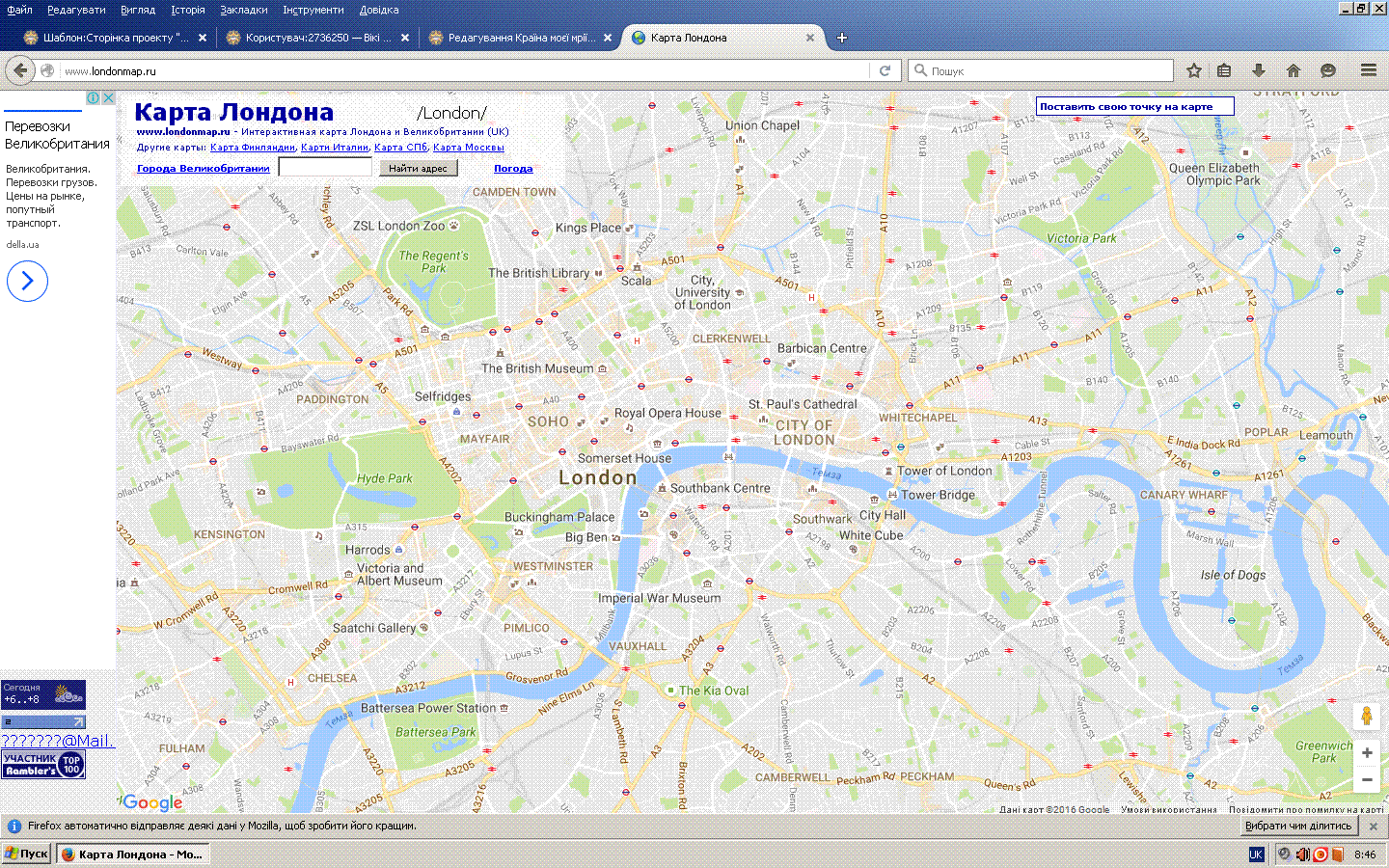
Task: Click the Найти адрес button
Action: (418, 168)
